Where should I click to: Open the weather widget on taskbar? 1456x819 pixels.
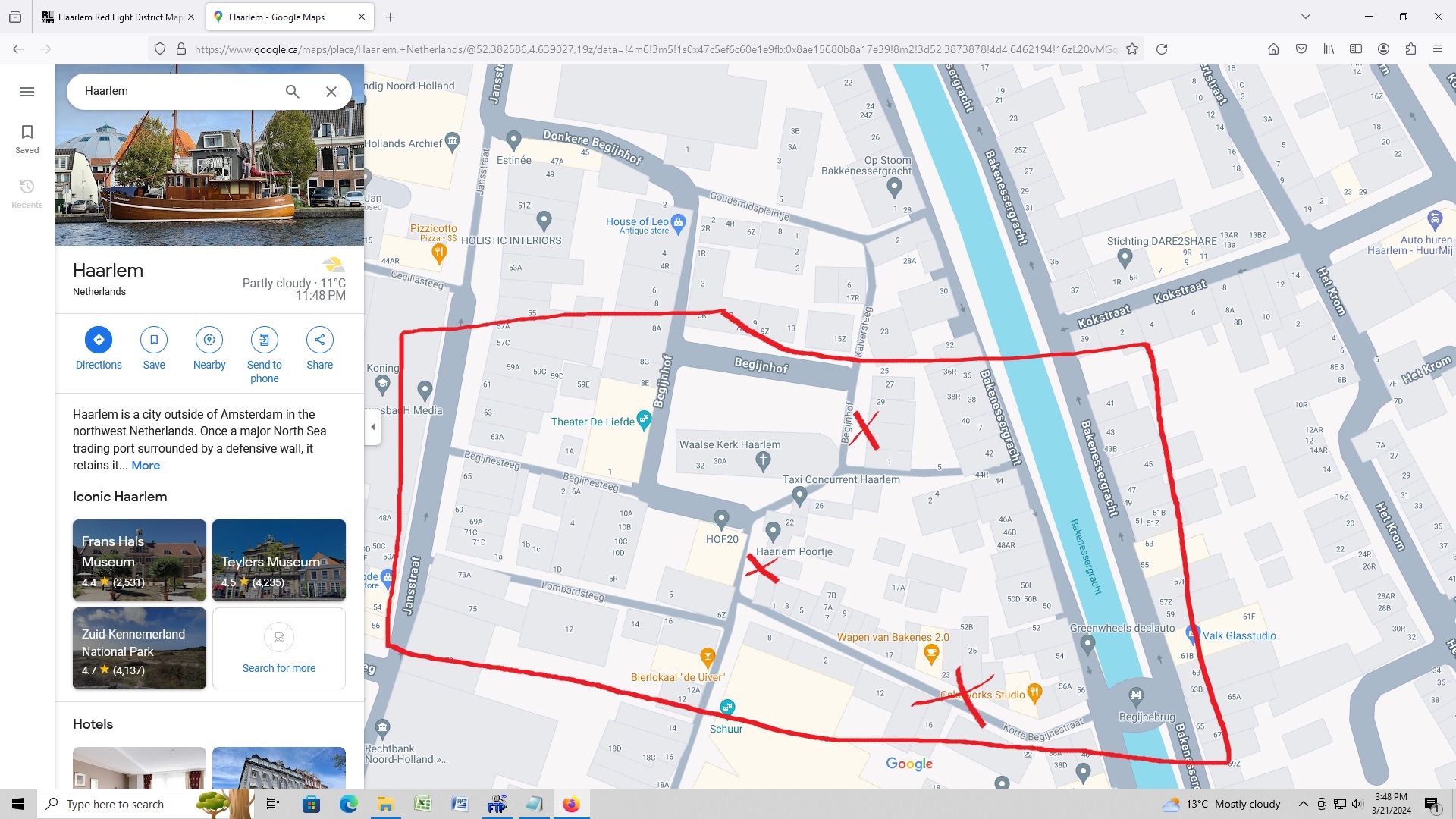tap(1221, 804)
